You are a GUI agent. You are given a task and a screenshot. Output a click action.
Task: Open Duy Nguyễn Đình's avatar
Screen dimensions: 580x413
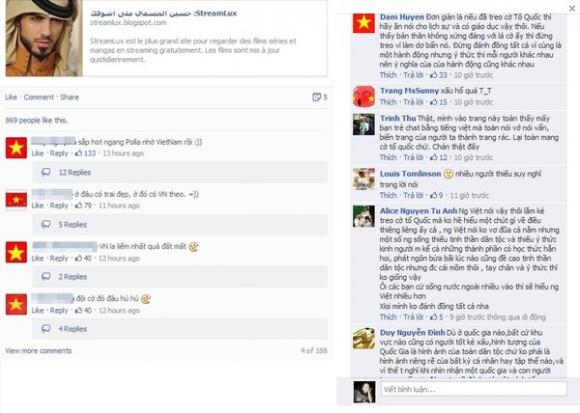(364, 338)
